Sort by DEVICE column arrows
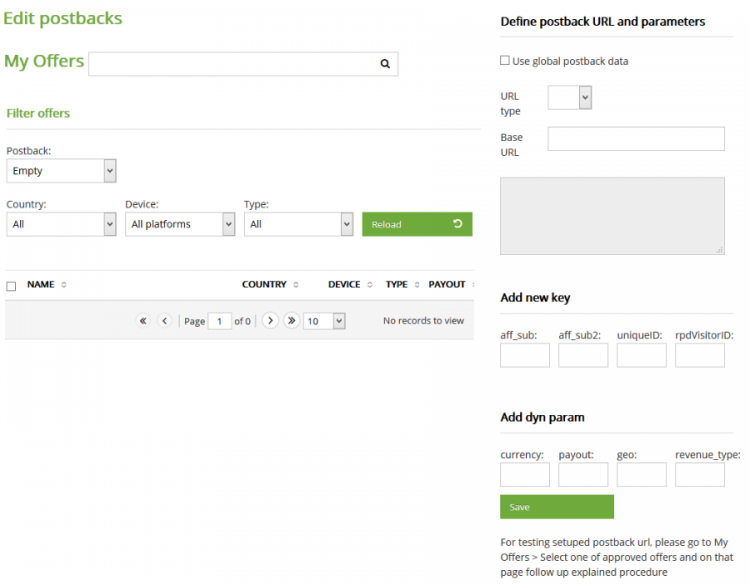750x585 pixels. (370, 285)
